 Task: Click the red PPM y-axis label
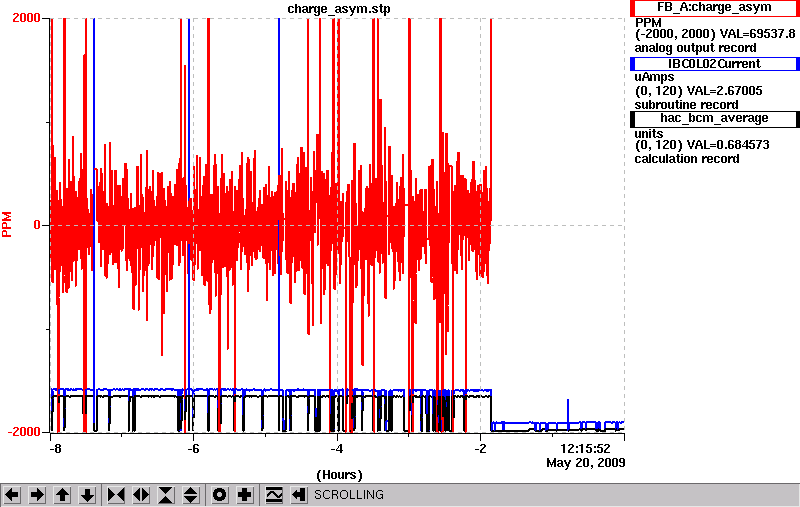(7, 224)
